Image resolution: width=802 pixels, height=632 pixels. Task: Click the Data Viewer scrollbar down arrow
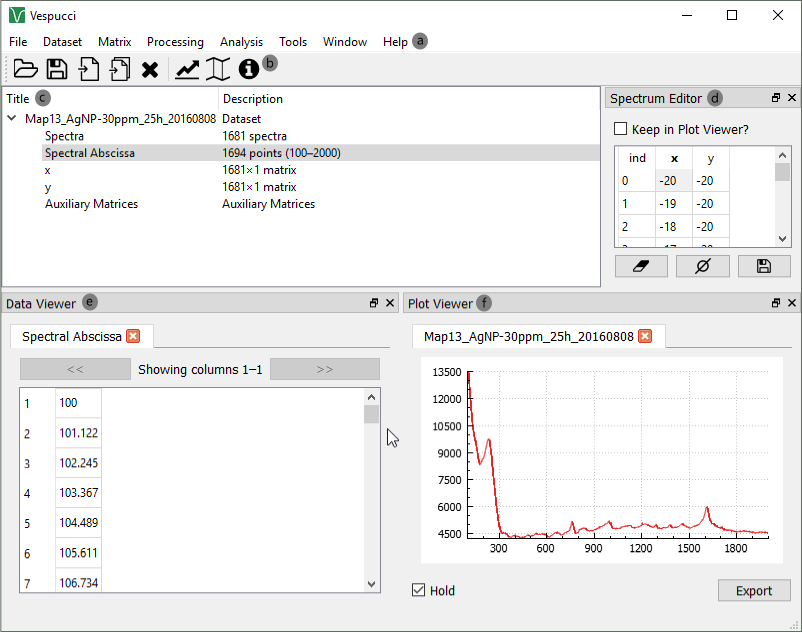[x=372, y=584]
